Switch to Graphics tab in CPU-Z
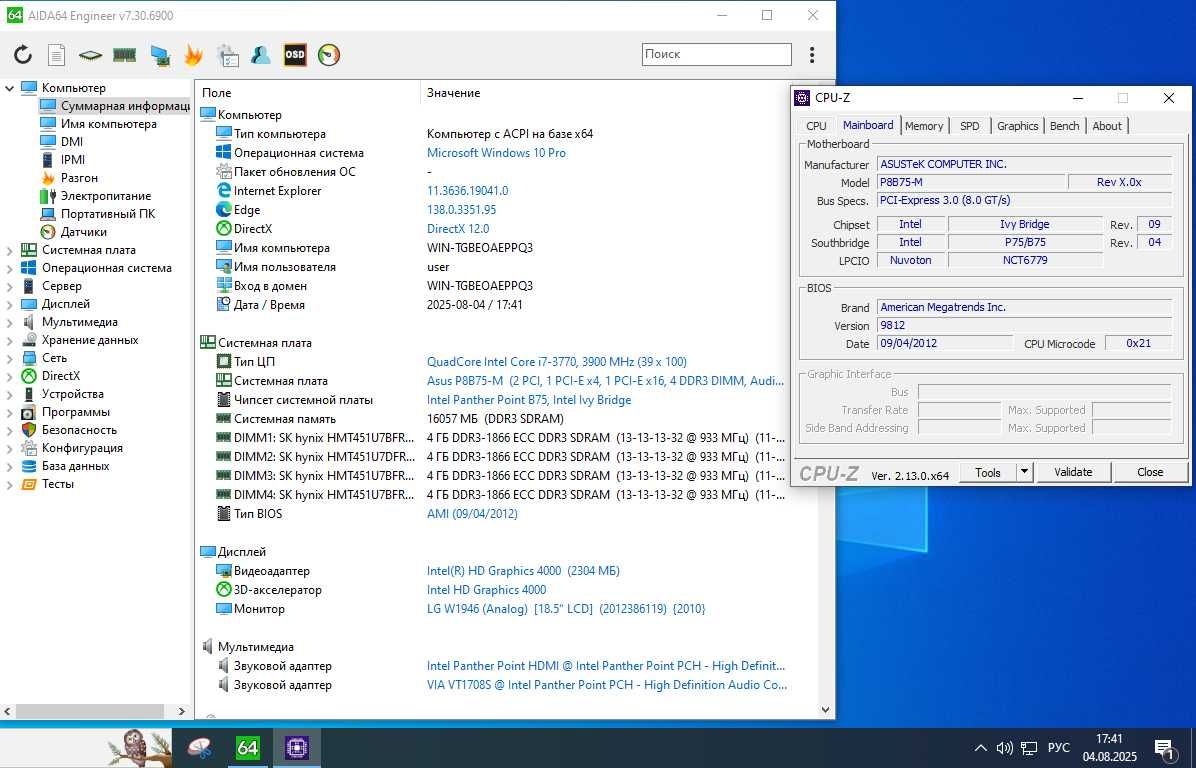The height and width of the screenshot is (768, 1196). [1018, 126]
